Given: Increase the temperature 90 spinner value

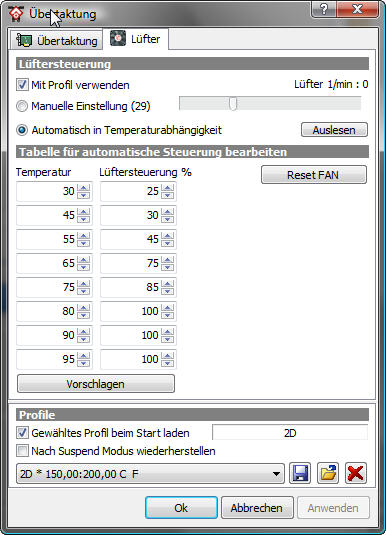Looking at the screenshot, I should point(84,331).
